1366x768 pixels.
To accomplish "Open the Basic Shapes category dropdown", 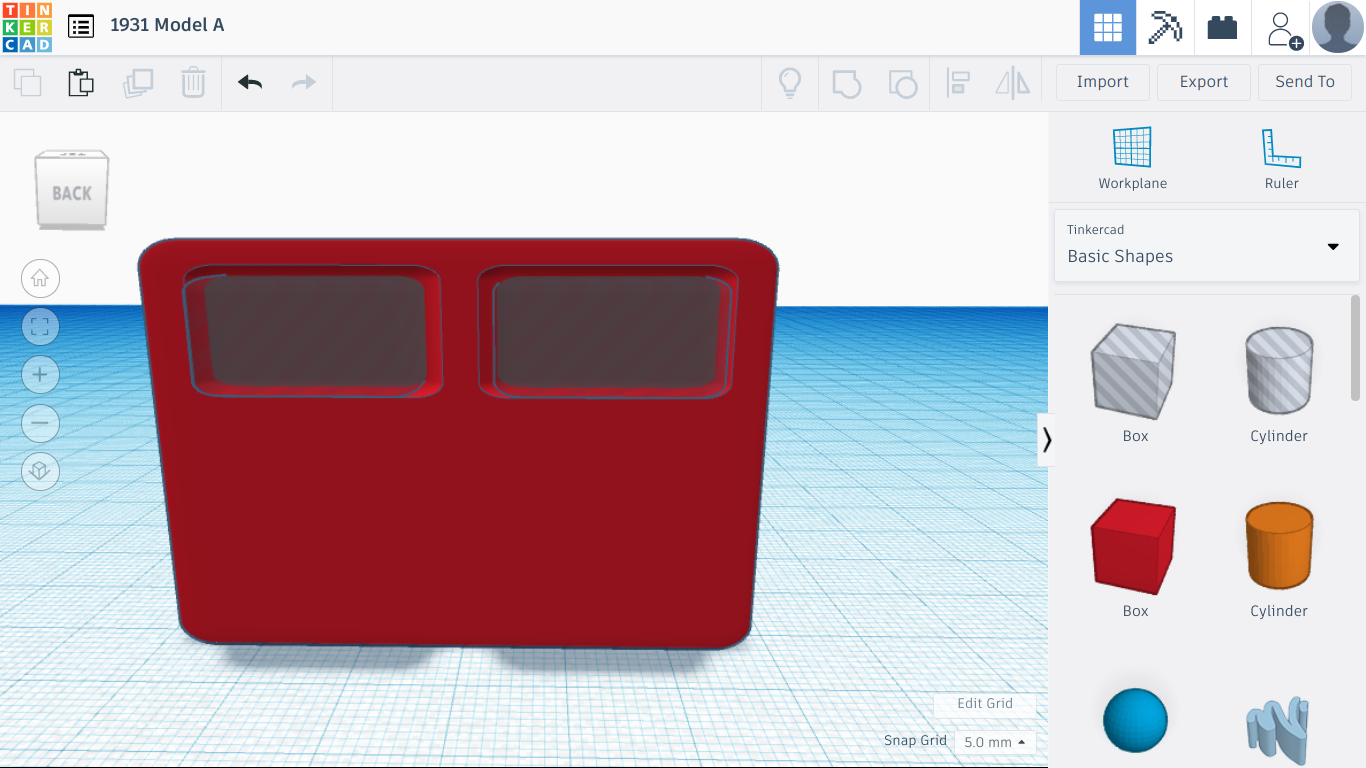I will 1207,245.
